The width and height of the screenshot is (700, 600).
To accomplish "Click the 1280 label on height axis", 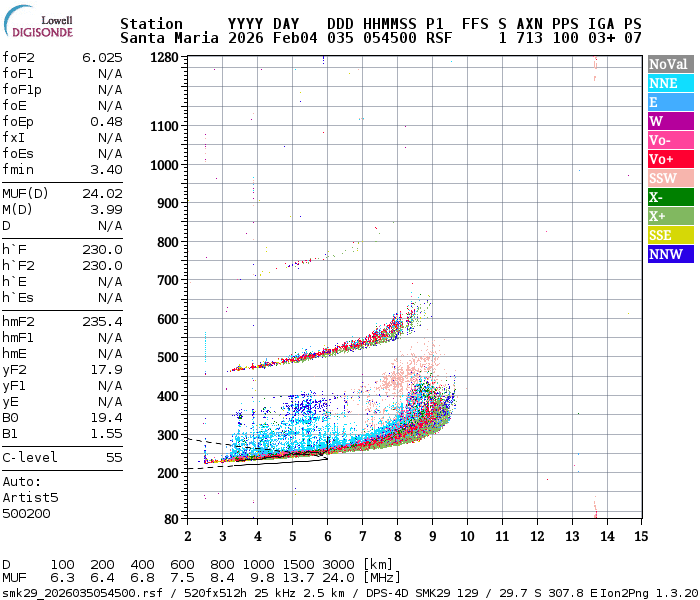I will point(164,58).
